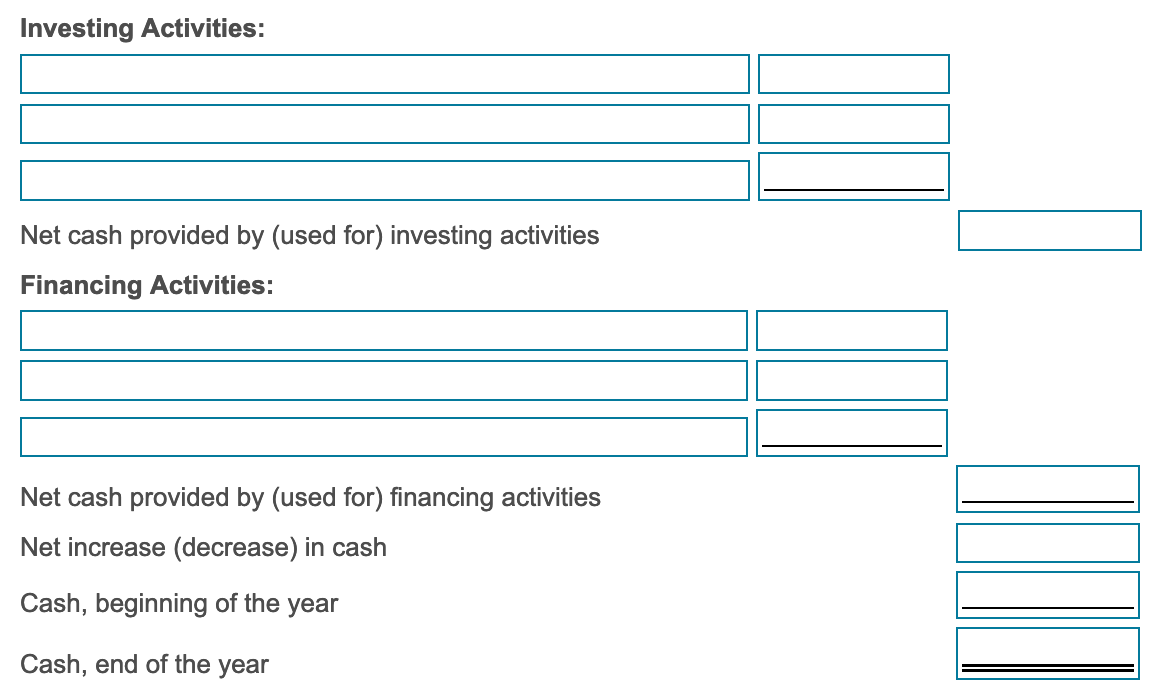Select the second Investing Activities description field
This screenshot has height=698, width=1164.
(385, 124)
